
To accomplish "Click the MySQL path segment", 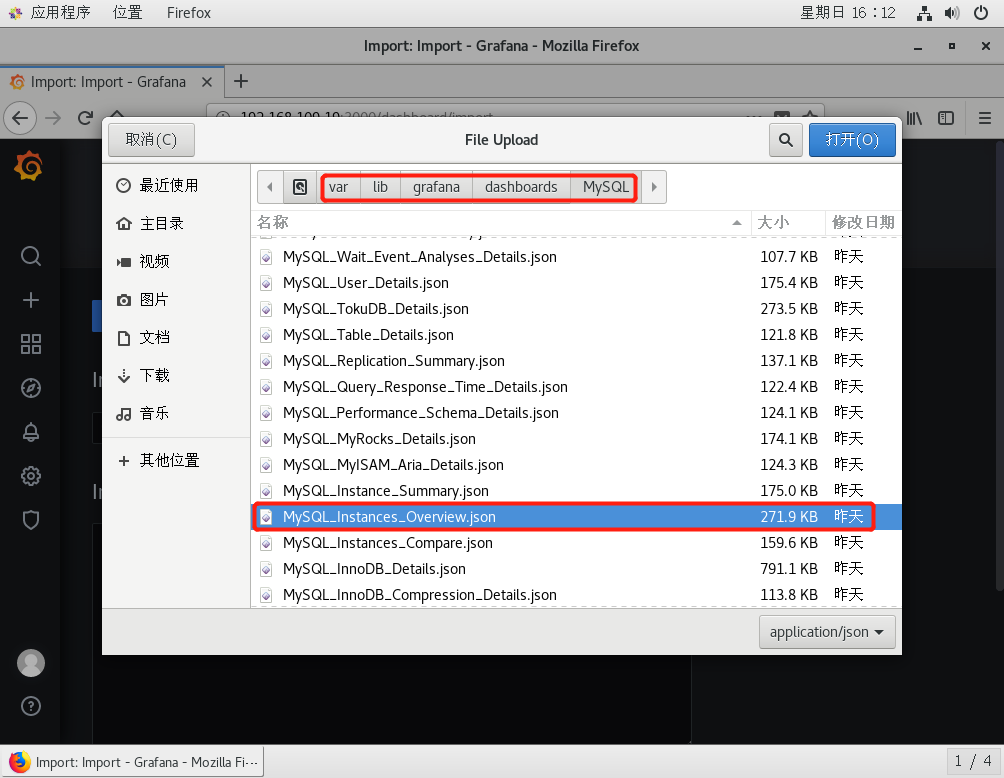I will (605, 187).
